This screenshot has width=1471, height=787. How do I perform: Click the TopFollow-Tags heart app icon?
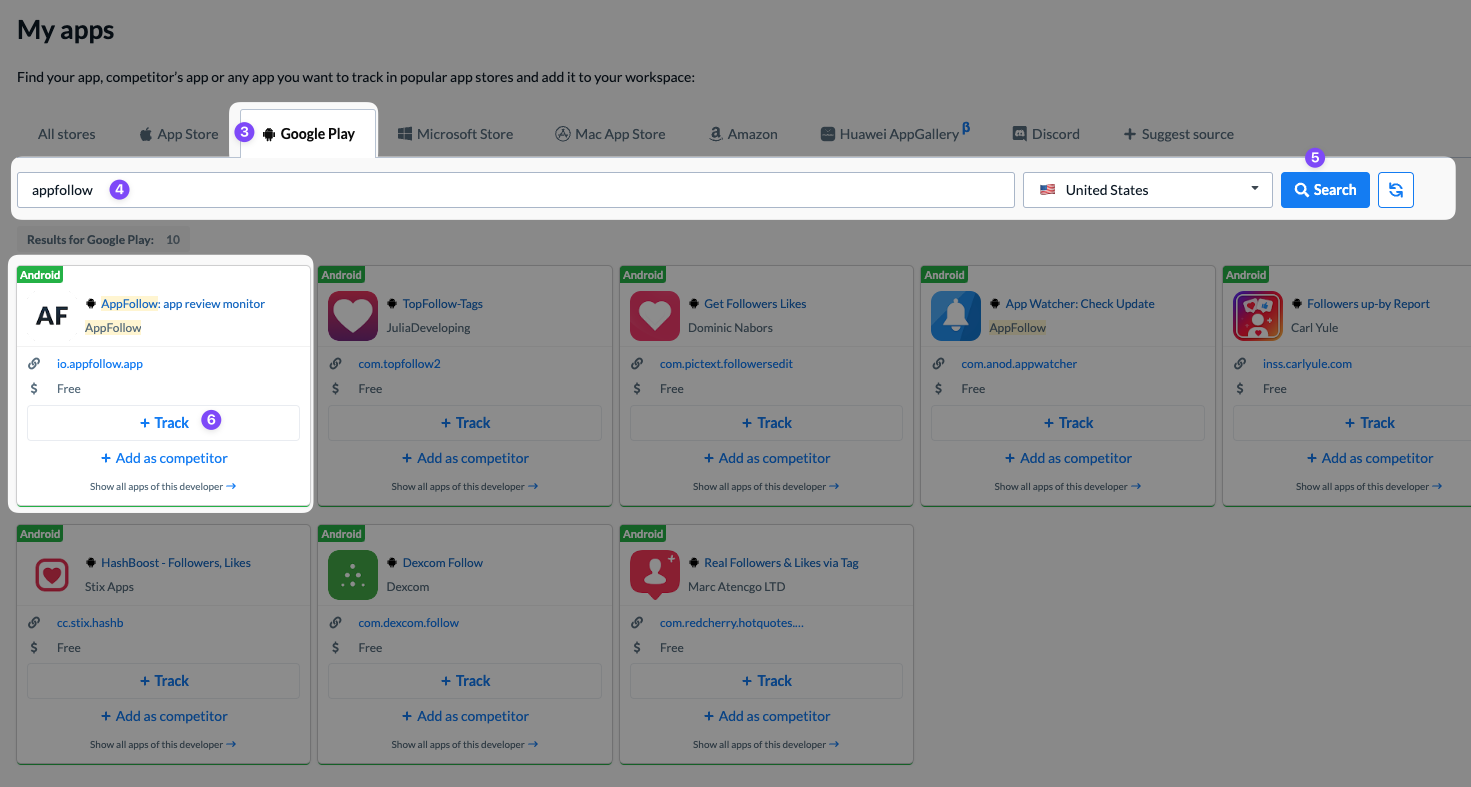click(x=352, y=315)
